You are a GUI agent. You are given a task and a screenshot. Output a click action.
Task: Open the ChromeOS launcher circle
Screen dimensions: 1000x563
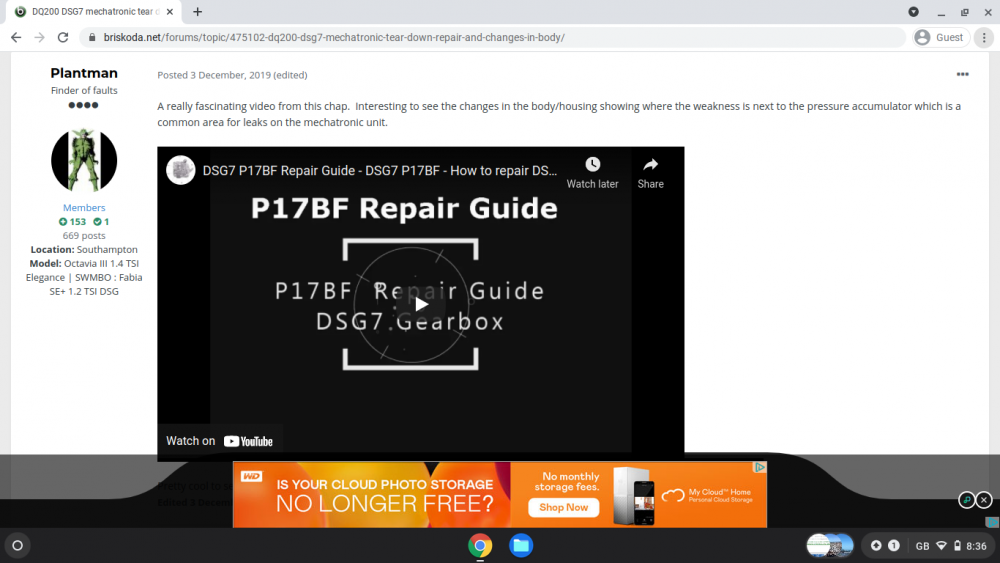point(18,545)
